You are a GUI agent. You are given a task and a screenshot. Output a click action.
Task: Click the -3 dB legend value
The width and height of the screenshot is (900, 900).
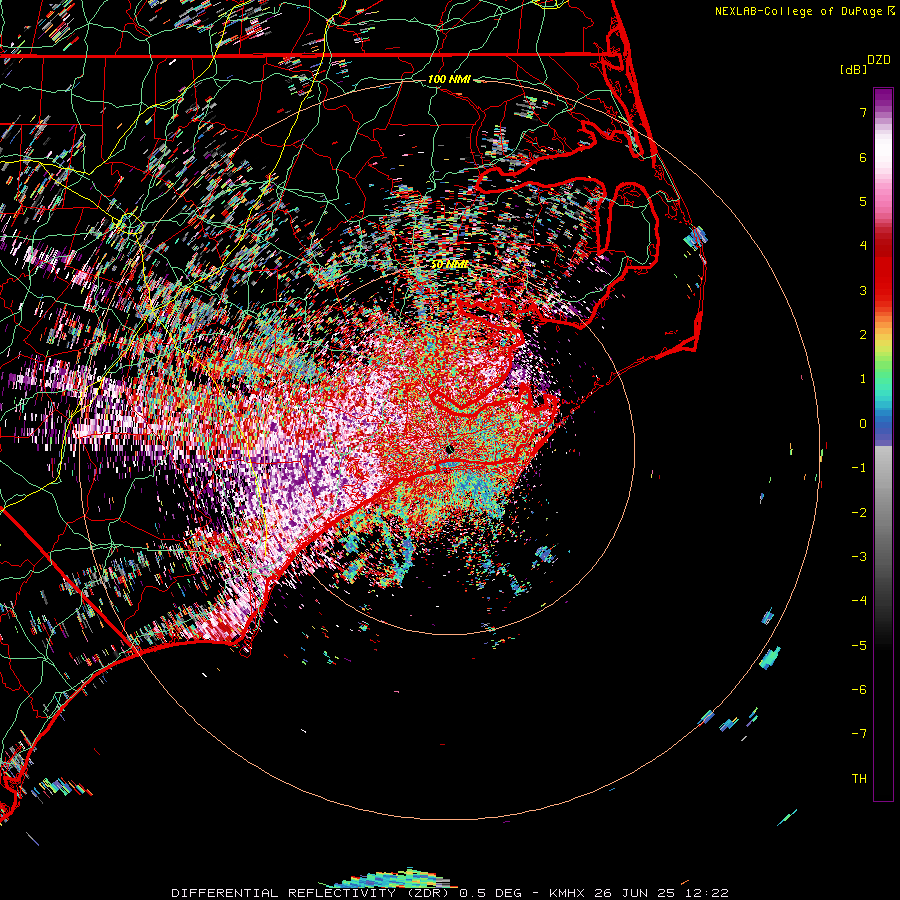(859, 557)
